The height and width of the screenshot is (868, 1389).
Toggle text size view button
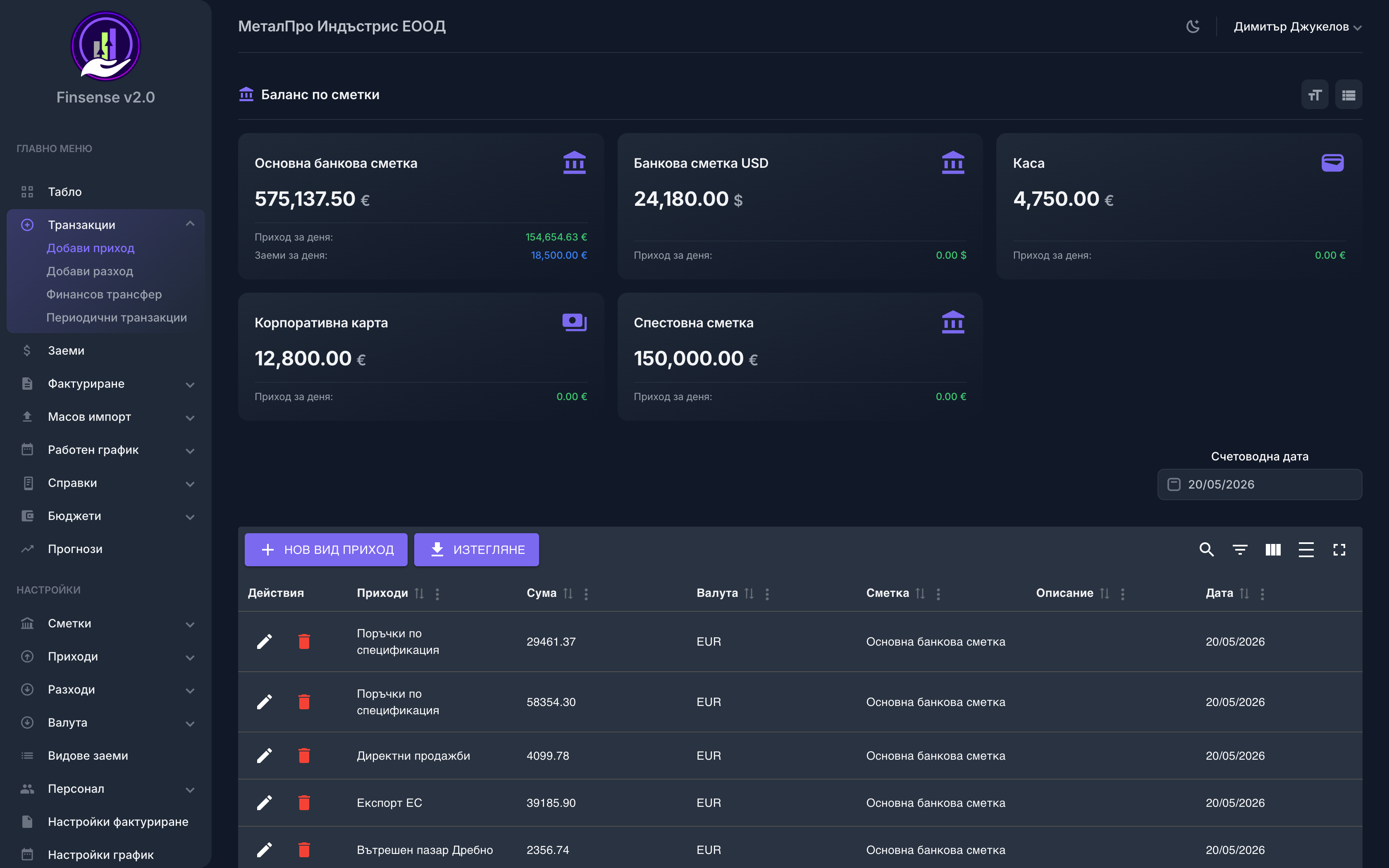click(x=1315, y=95)
